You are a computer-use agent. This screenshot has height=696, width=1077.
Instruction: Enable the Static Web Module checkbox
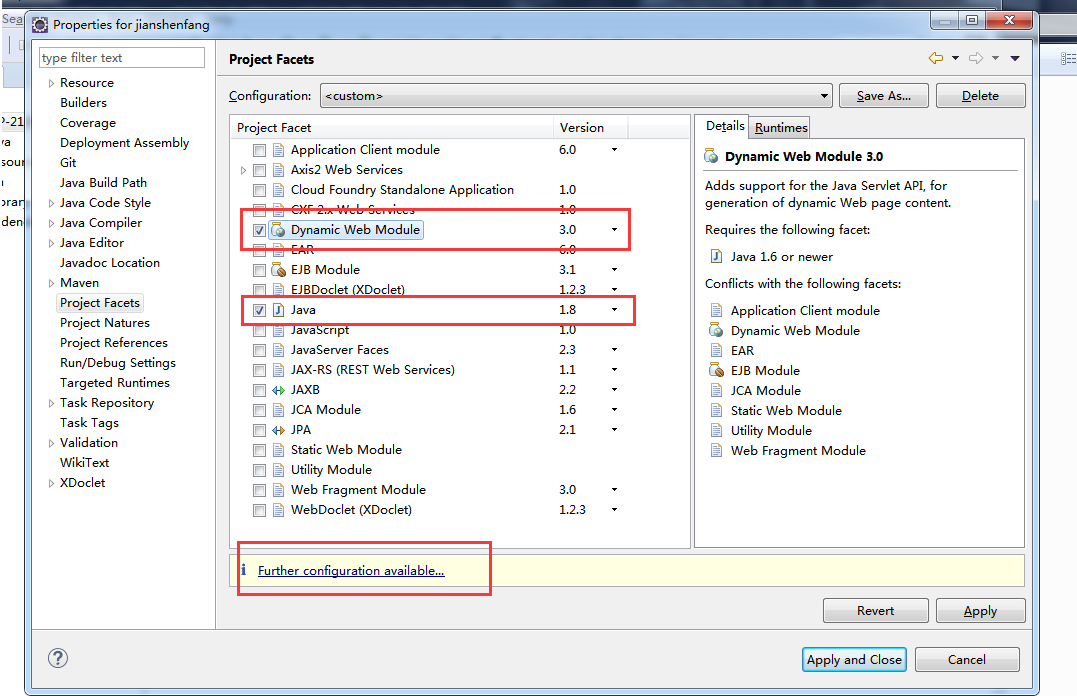pyautogui.click(x=259, y=450)
